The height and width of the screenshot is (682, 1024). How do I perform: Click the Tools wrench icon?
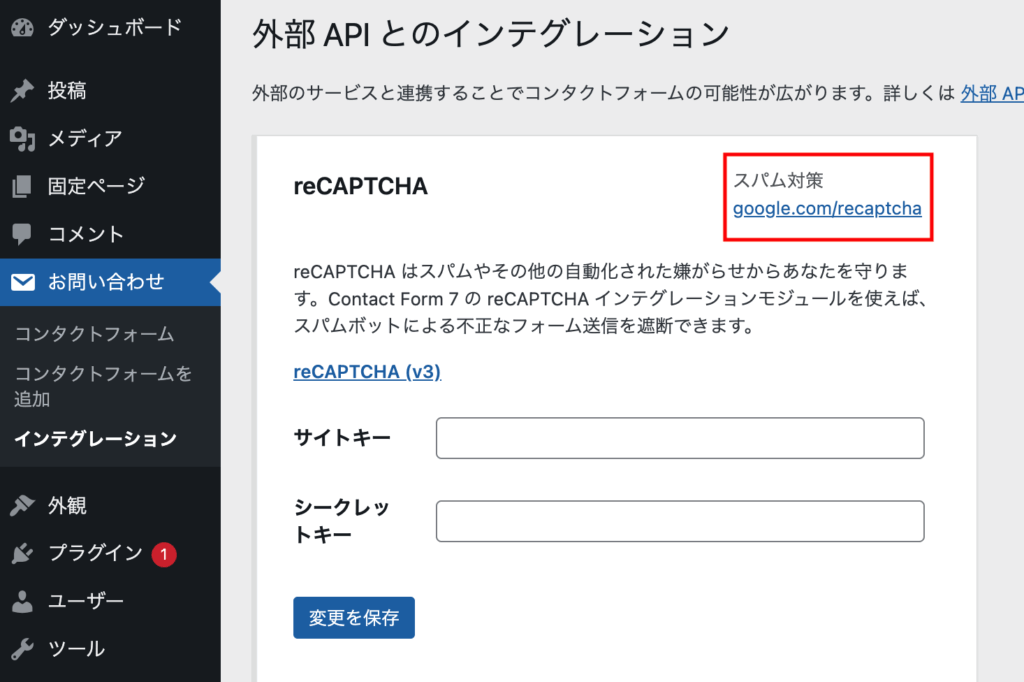click(x=22, y=650)
